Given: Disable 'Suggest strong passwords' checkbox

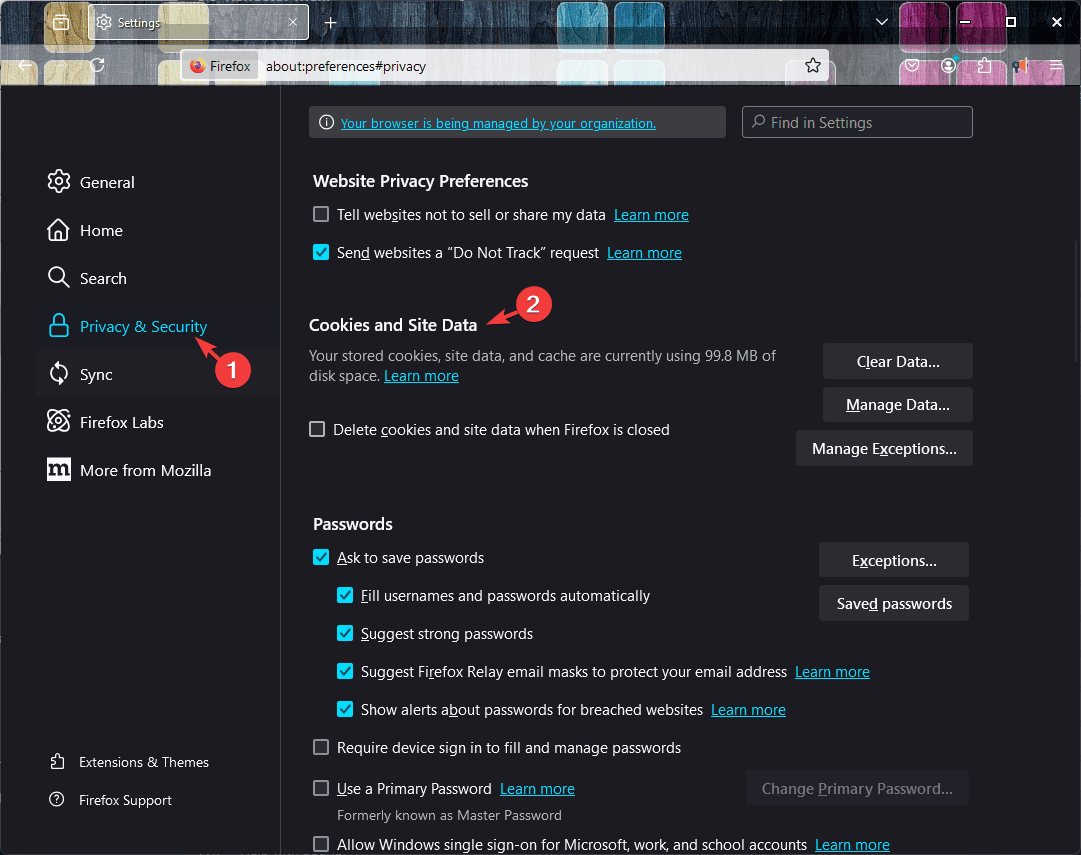Looking at the screenshot, I should point(345,633).
